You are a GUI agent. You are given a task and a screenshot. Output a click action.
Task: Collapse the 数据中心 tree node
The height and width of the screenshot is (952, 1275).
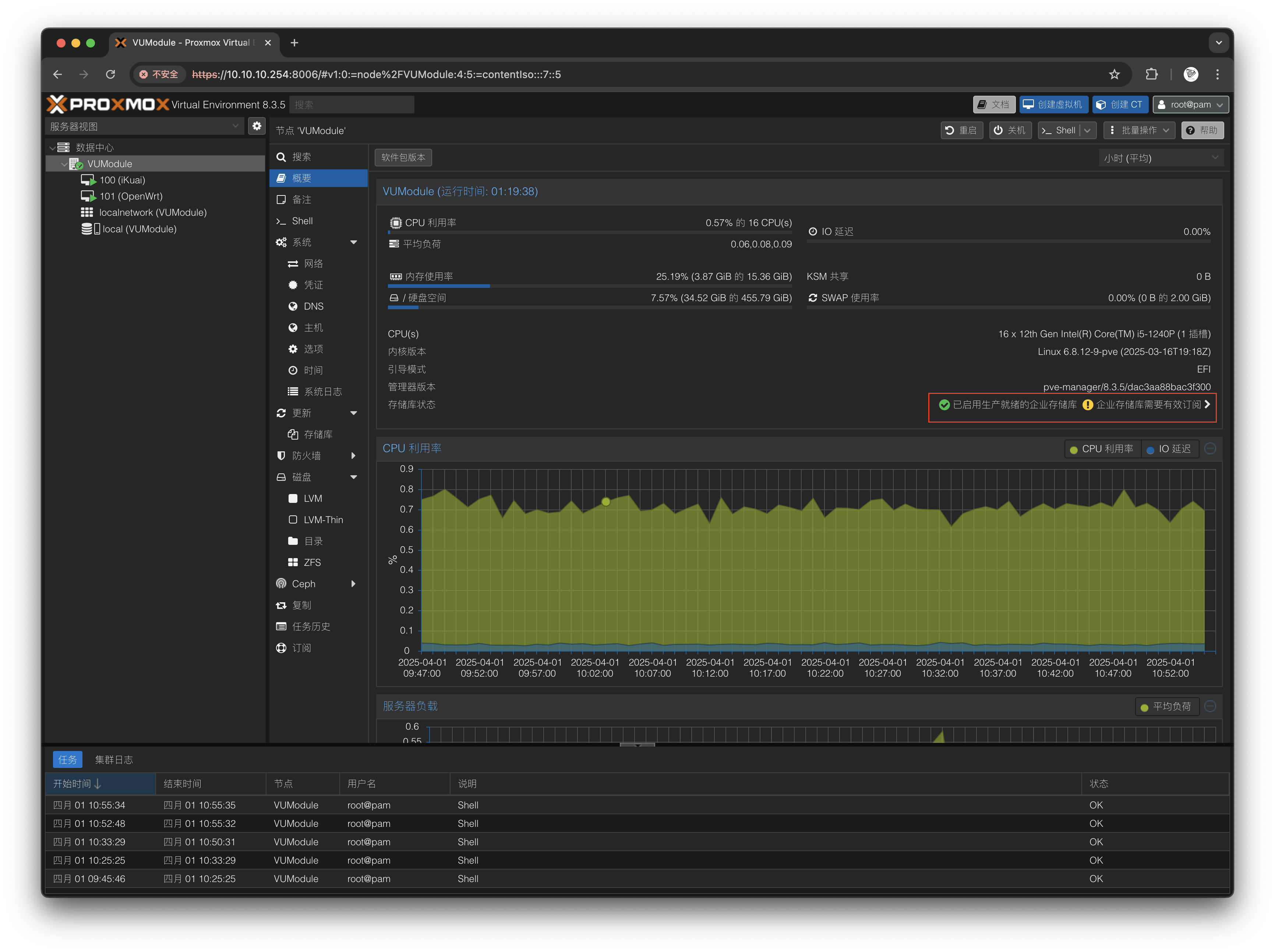click(52, 148)
